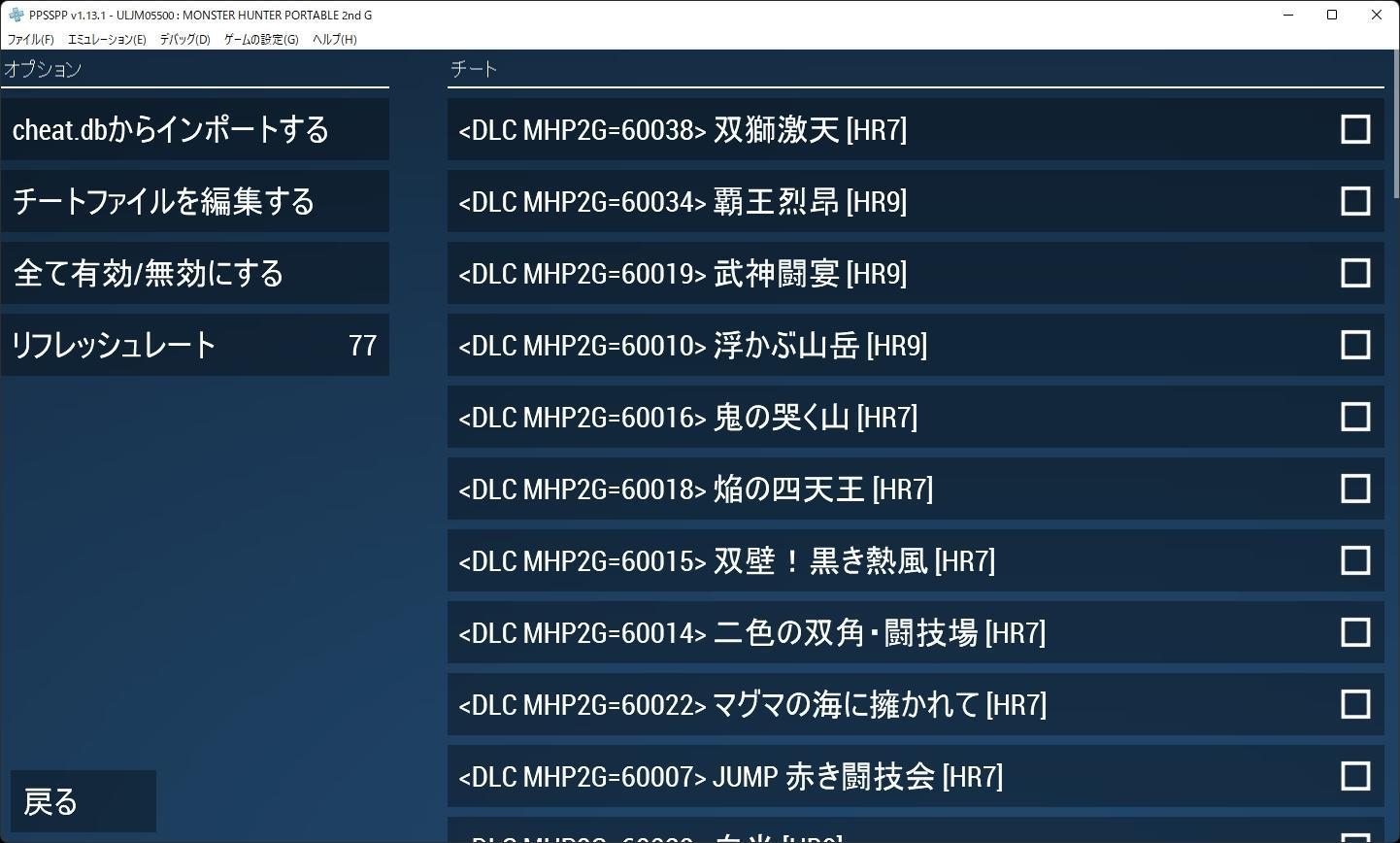Open the ファイル(F) menu
The width and height of the screenshot is (1400, 843).
click(x=31, y=40)
